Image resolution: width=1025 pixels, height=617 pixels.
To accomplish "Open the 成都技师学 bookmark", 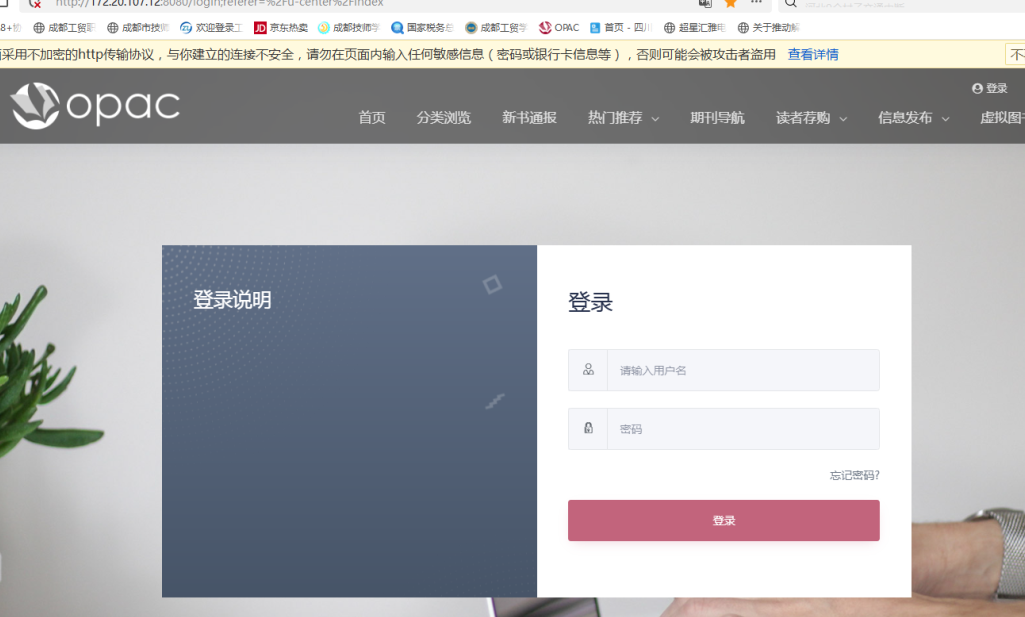I will (x=348, y=27).
